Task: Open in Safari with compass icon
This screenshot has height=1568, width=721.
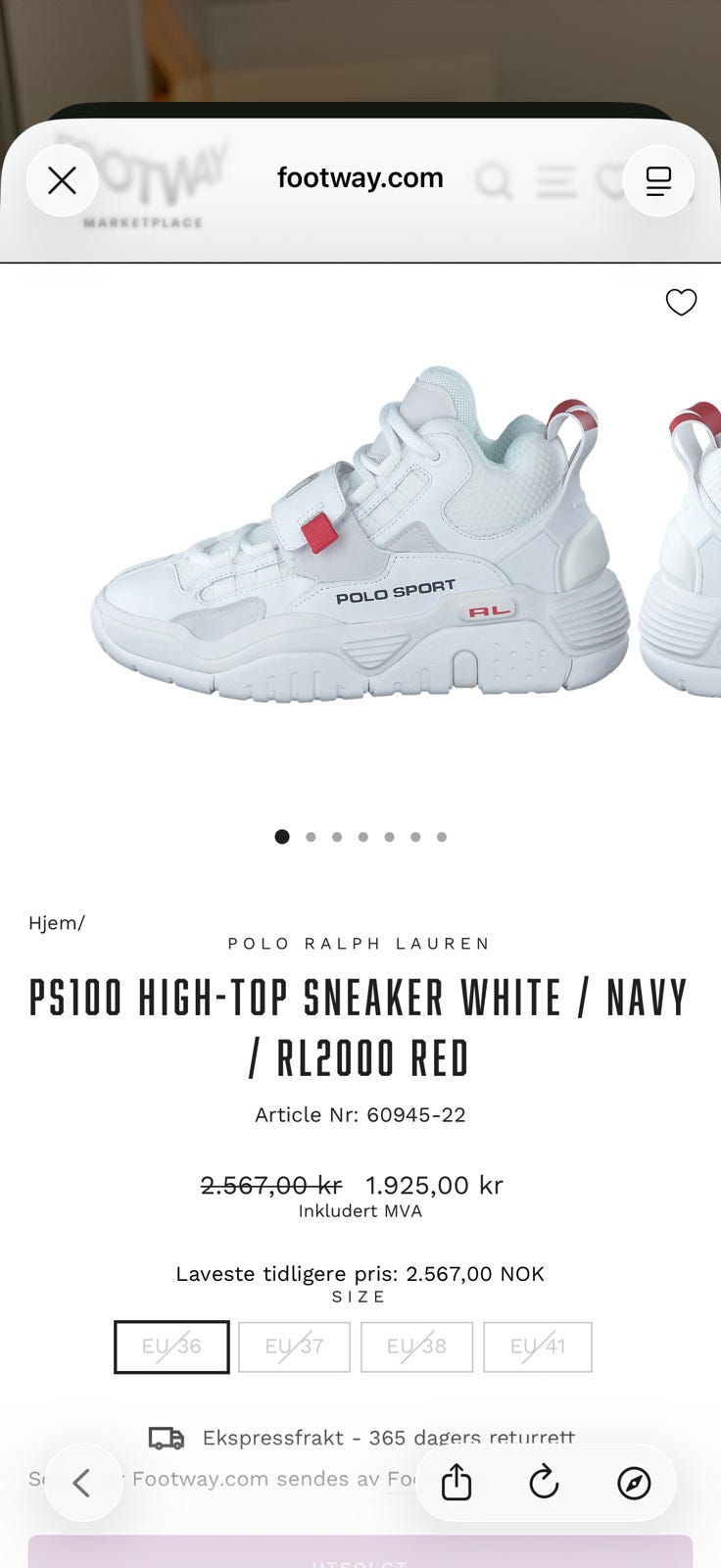Action: click(x=634, y=1483)
